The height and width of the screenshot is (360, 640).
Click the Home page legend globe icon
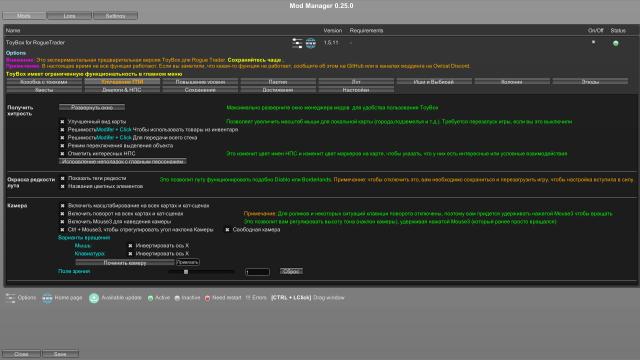[47, 298]
